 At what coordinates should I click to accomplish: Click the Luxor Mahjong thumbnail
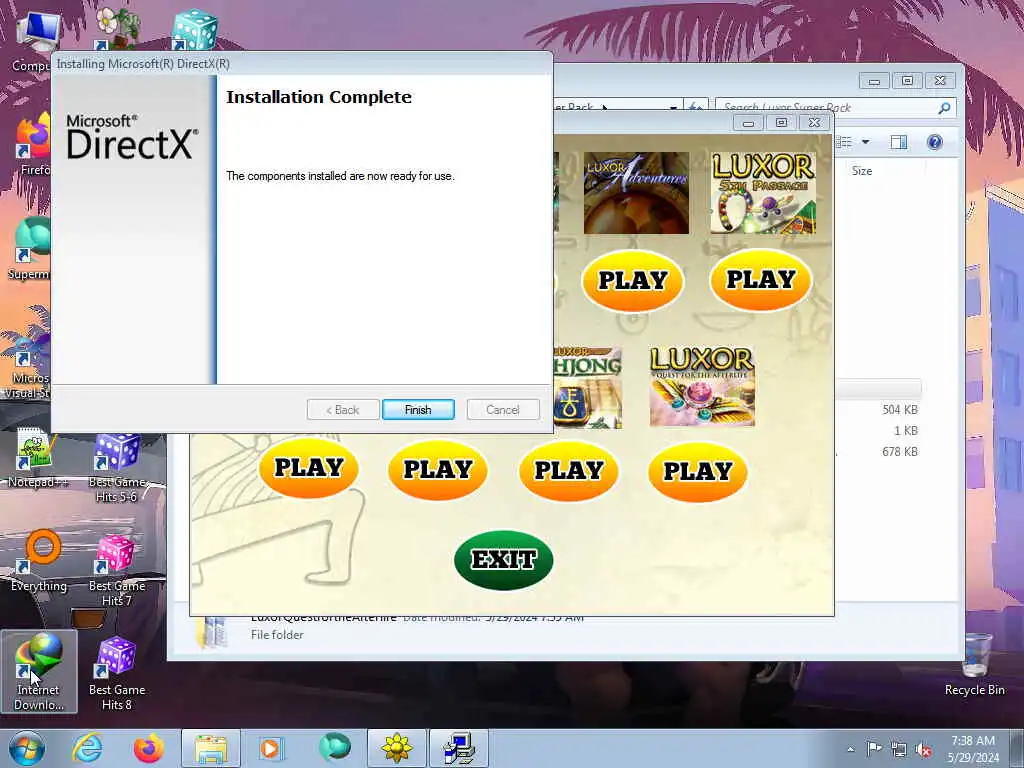tap(588, 387)
